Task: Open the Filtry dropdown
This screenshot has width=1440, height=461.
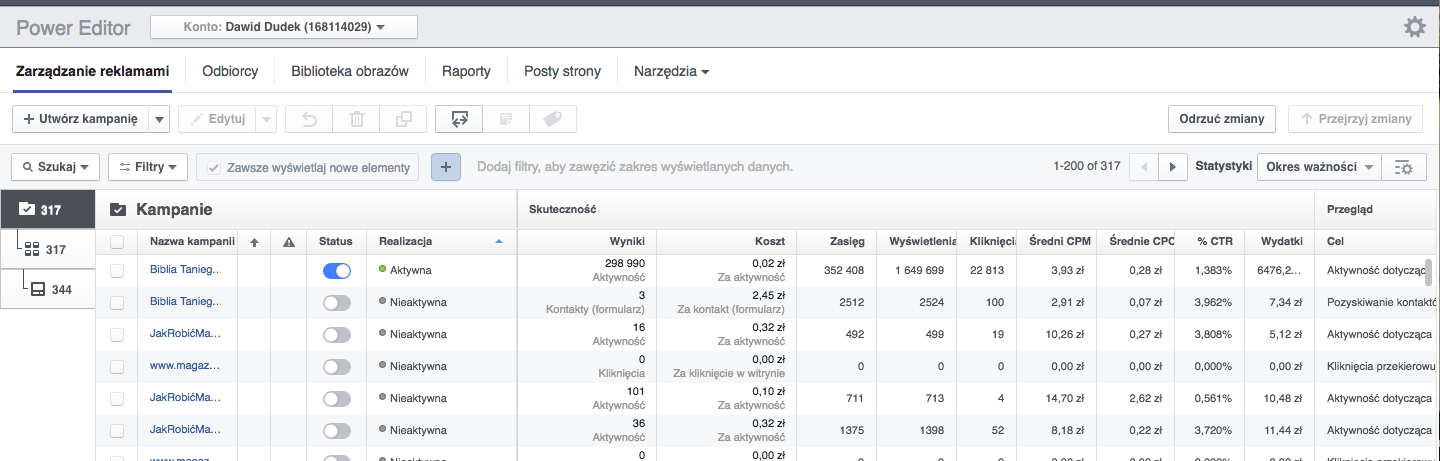Action: pos(148,167)
